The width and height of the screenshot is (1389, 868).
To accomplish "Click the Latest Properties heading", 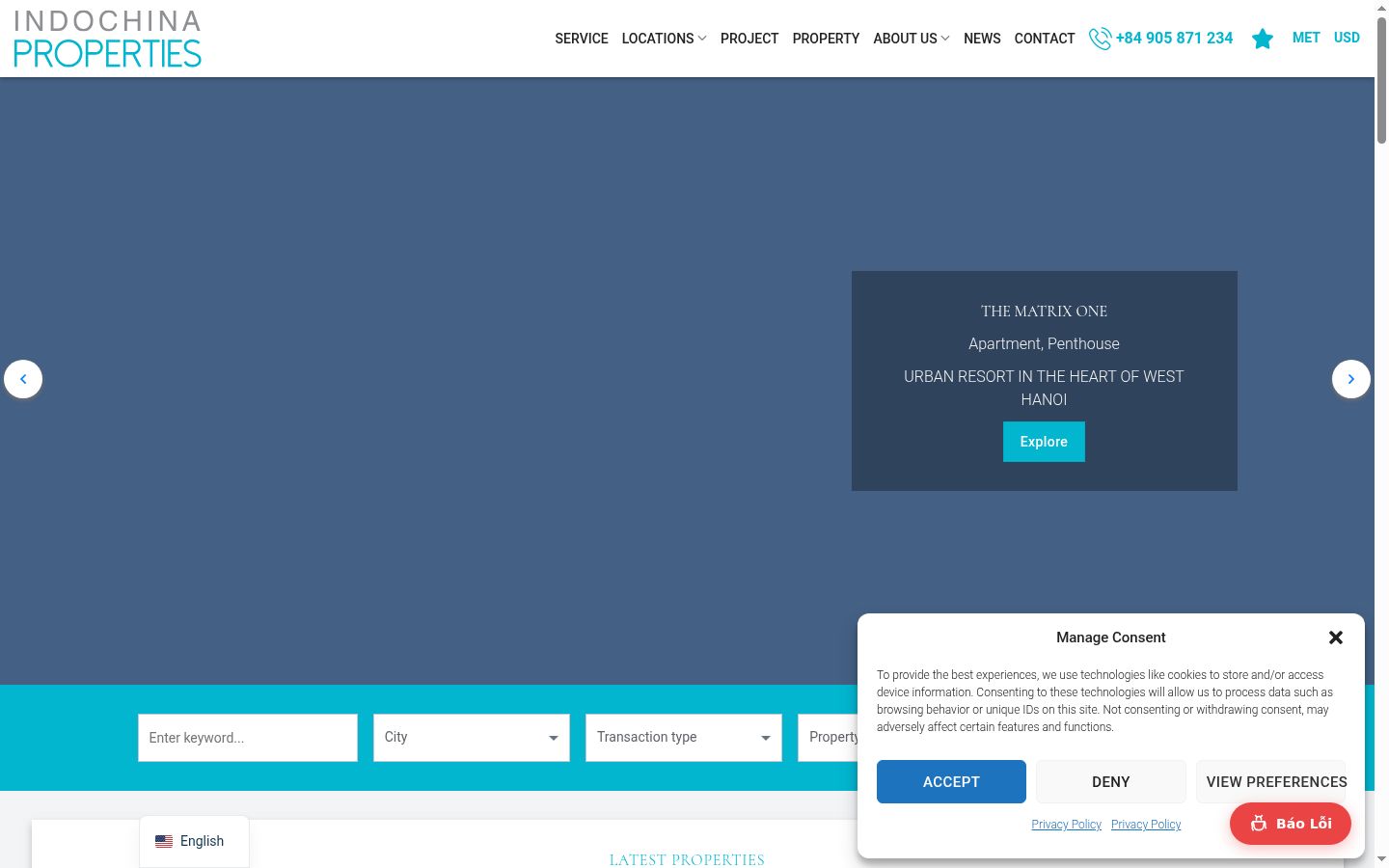I will pyautogui.click(x=687, y=859).
